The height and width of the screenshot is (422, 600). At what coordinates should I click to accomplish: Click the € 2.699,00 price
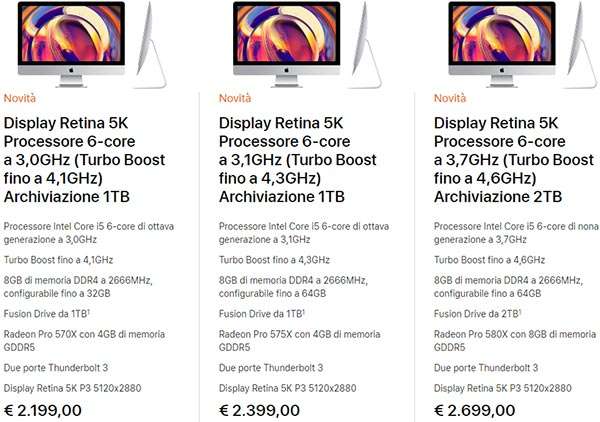475,409
